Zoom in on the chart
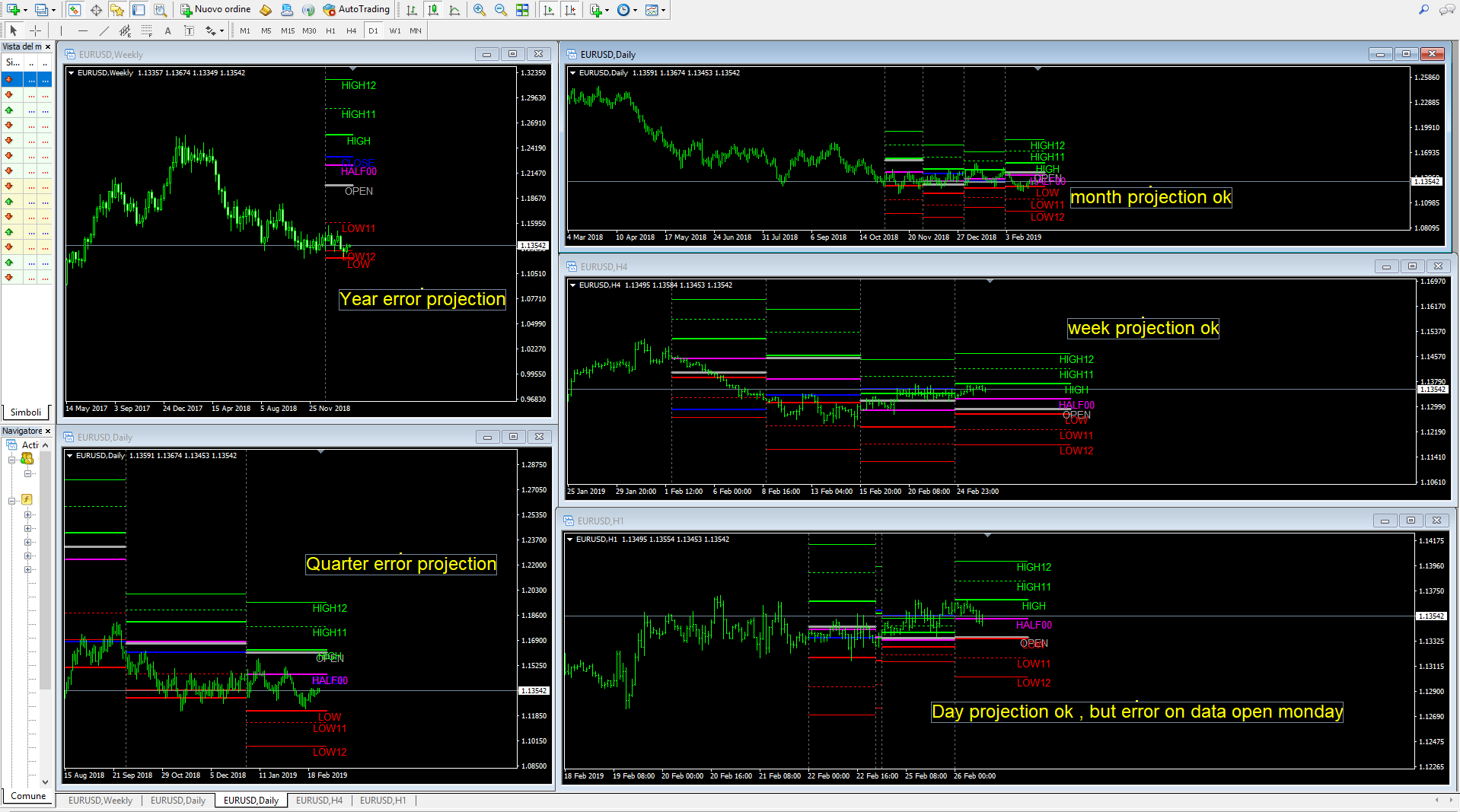Image resolution: width=1460 pixels, height=812 pixels. pos(479,10)
